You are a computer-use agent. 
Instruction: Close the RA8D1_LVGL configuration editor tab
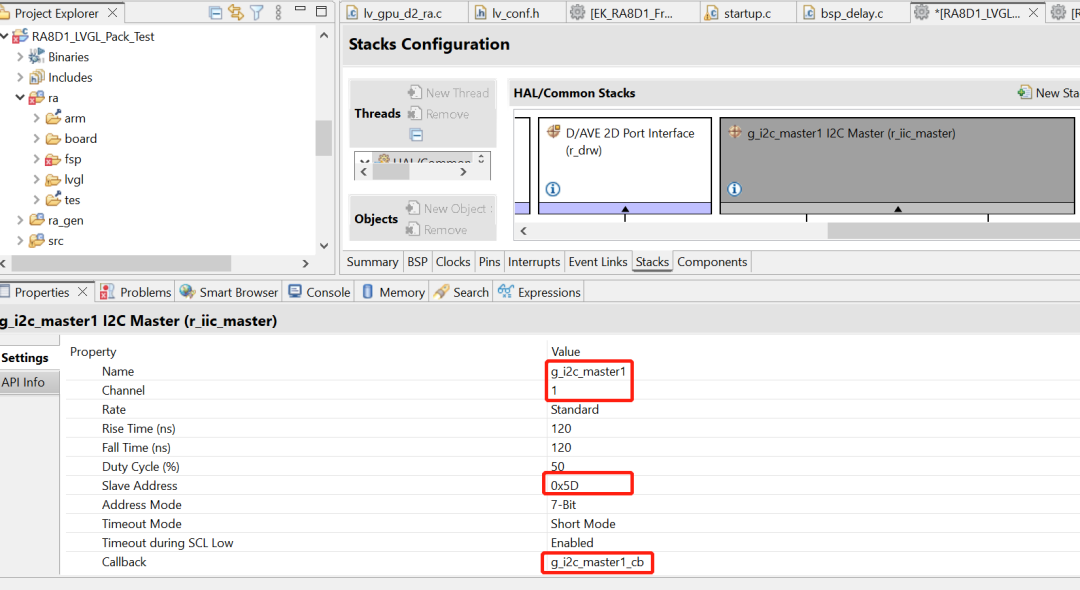point(1033,12)
